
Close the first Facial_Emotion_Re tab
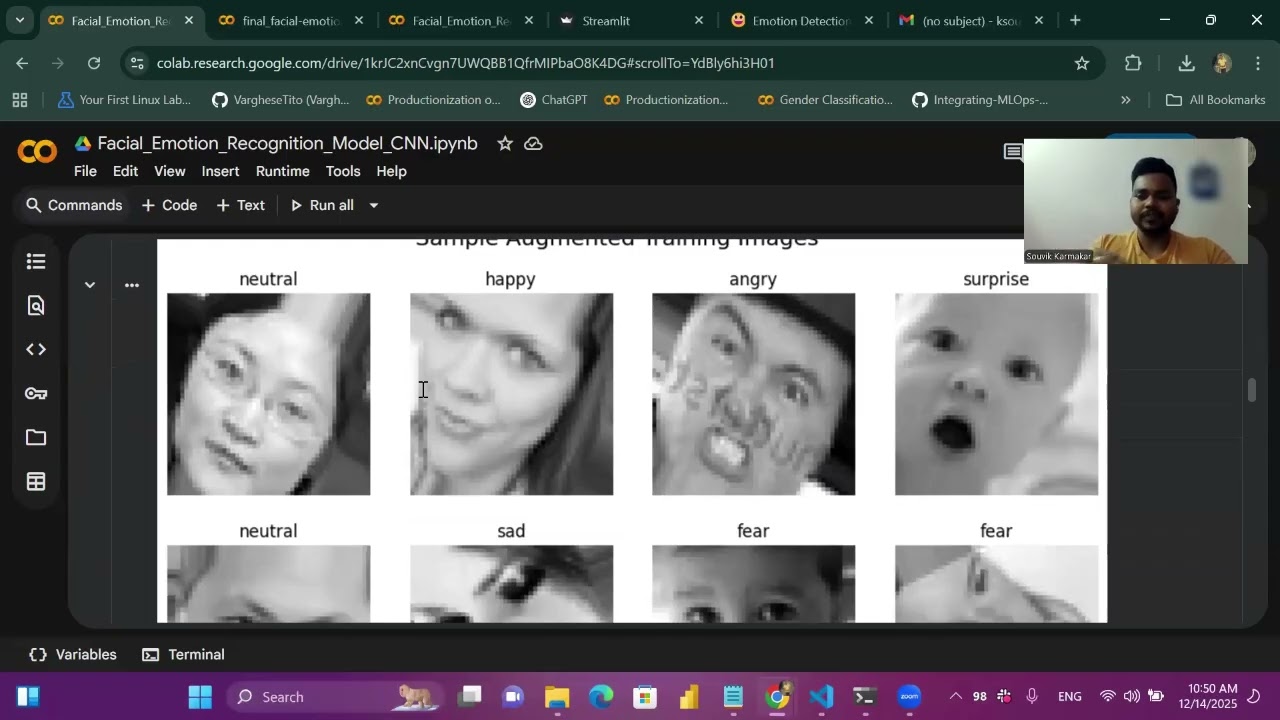click(x=189, y=20)
